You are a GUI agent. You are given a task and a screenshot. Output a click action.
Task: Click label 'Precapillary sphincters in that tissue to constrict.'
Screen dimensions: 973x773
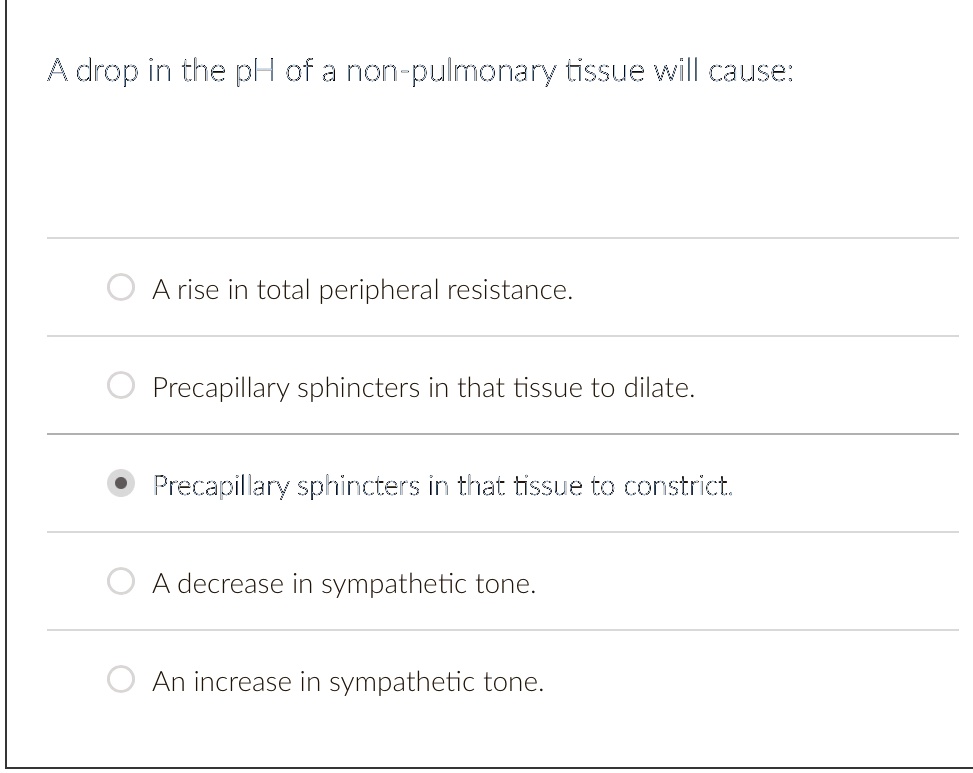(x=442, y=486)
